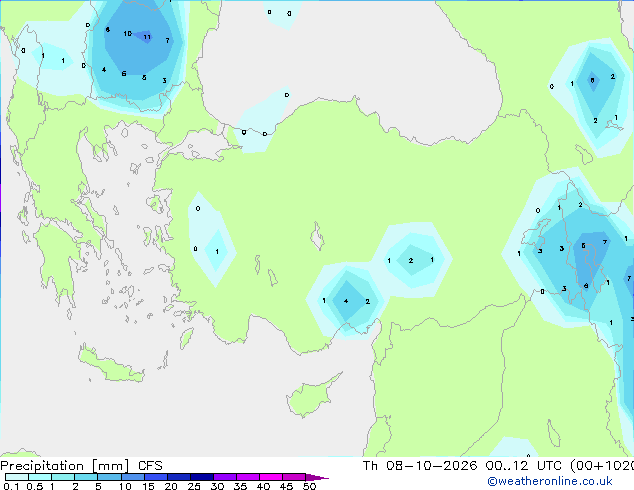Image resolution: width=634 pixels, height=490 pixels.
Task: Select the 10–15 mm legend color swatch
Action: click(x=132, y=477)
